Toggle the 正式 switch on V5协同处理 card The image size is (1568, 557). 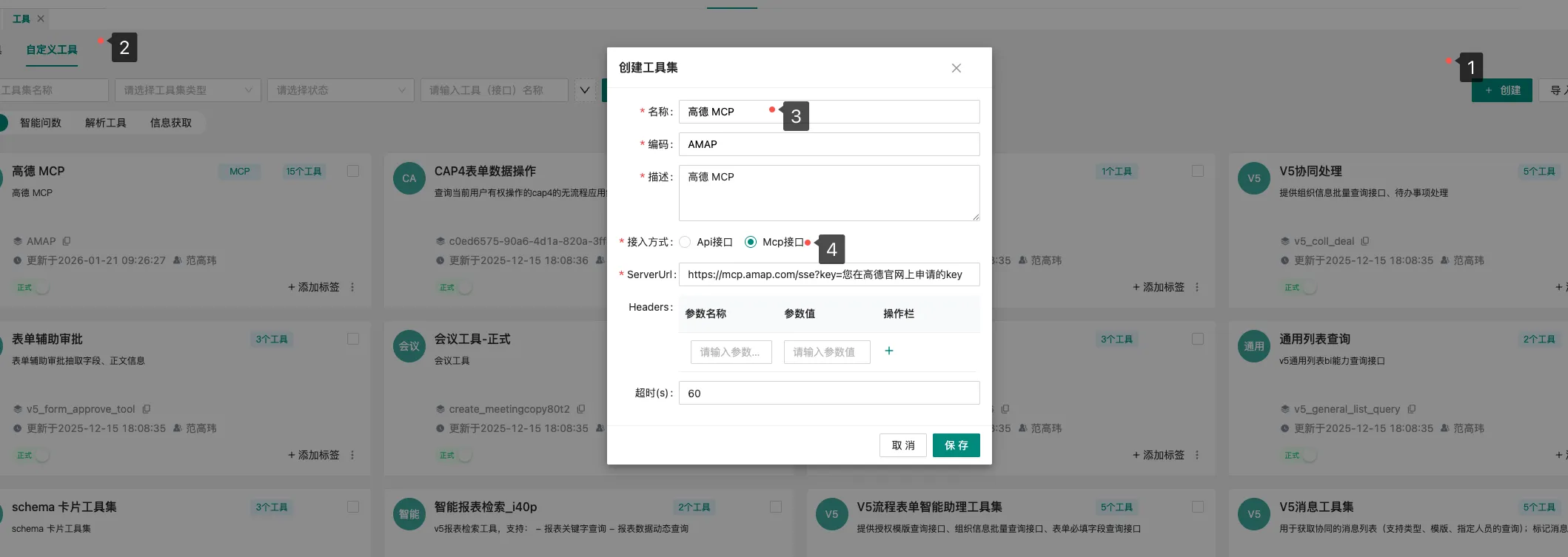pyautogui.click(x=1300, y=287)
